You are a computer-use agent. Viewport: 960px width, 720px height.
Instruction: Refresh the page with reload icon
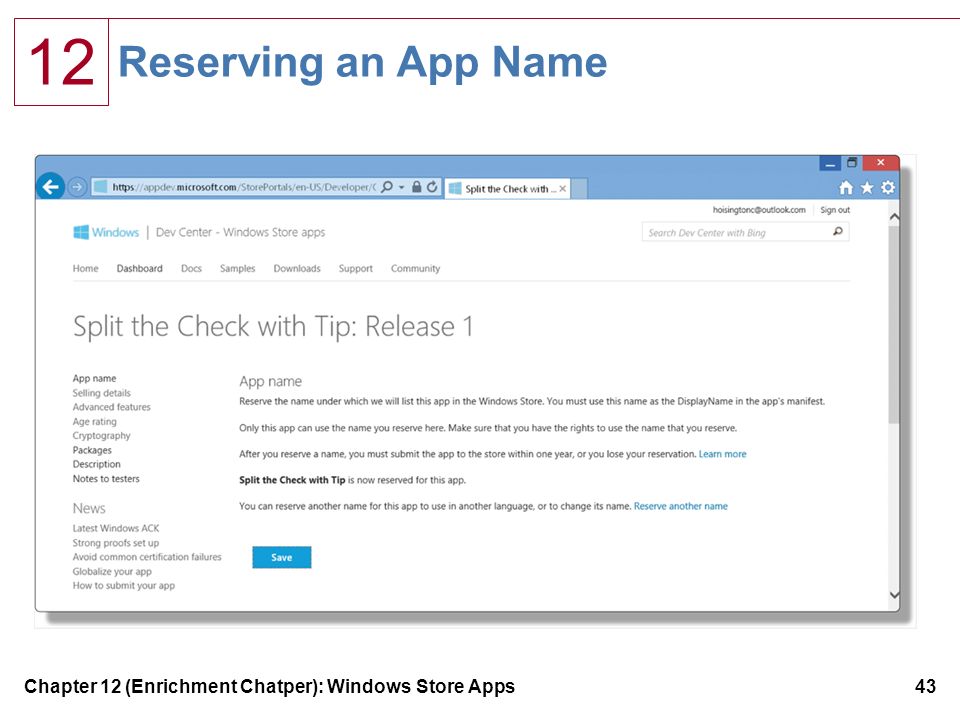[432, 187]
